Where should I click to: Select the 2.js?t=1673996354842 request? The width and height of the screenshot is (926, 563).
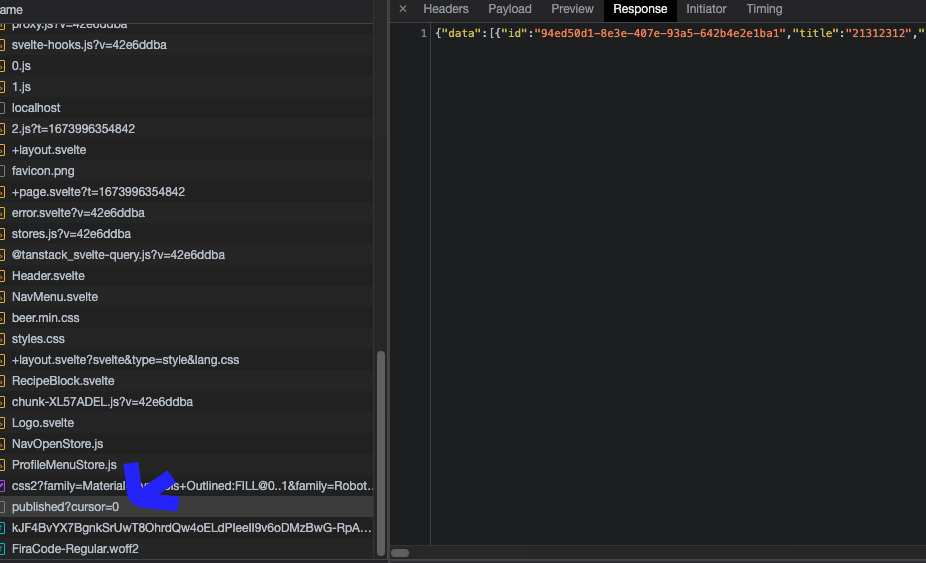click(187, 129)
